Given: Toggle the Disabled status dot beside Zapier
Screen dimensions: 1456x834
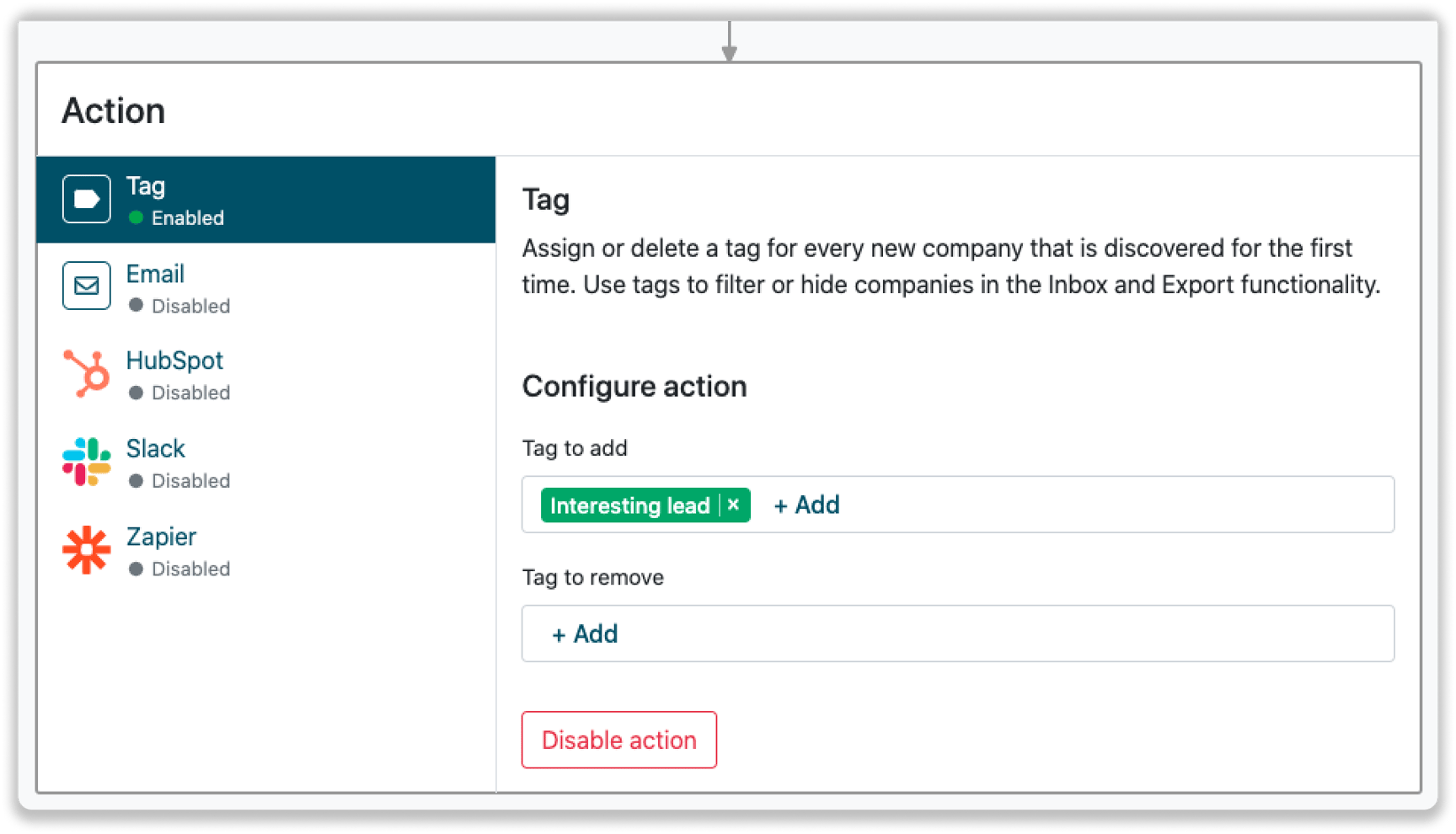Looking at the screenshot, I should point(137,569).
